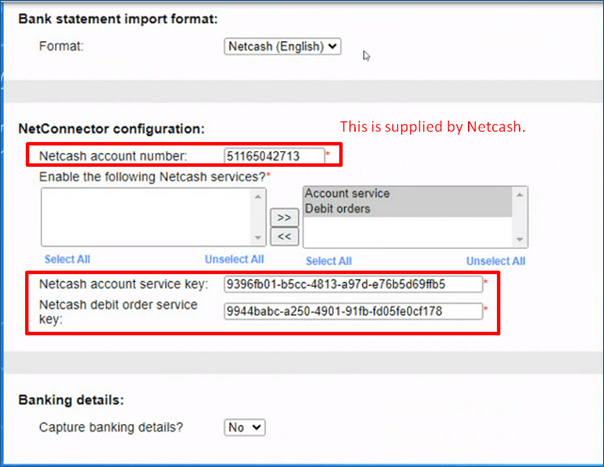Click the >> move-right arrow button
The image size is (604, 467).
(x=284, y=216)
